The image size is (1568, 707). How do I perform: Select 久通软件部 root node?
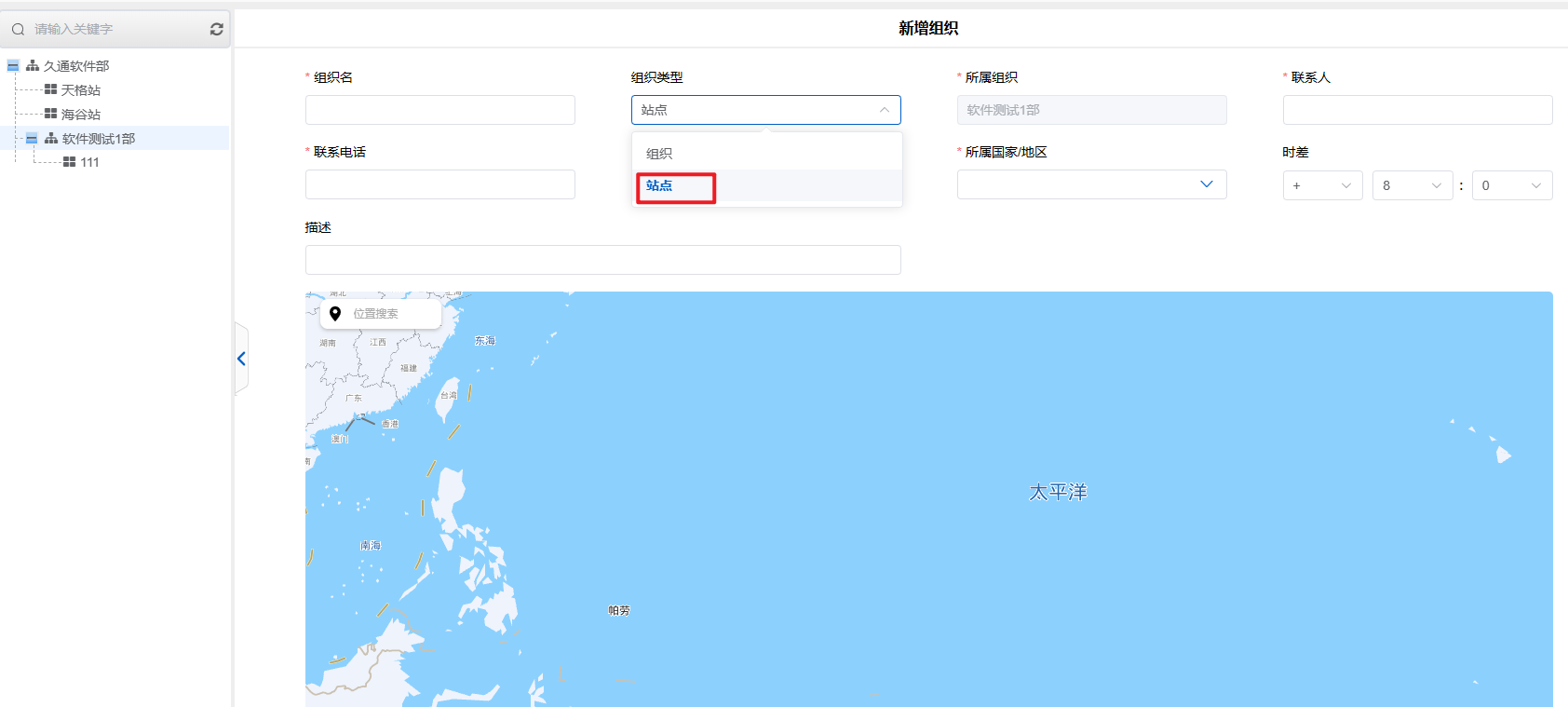76,66
